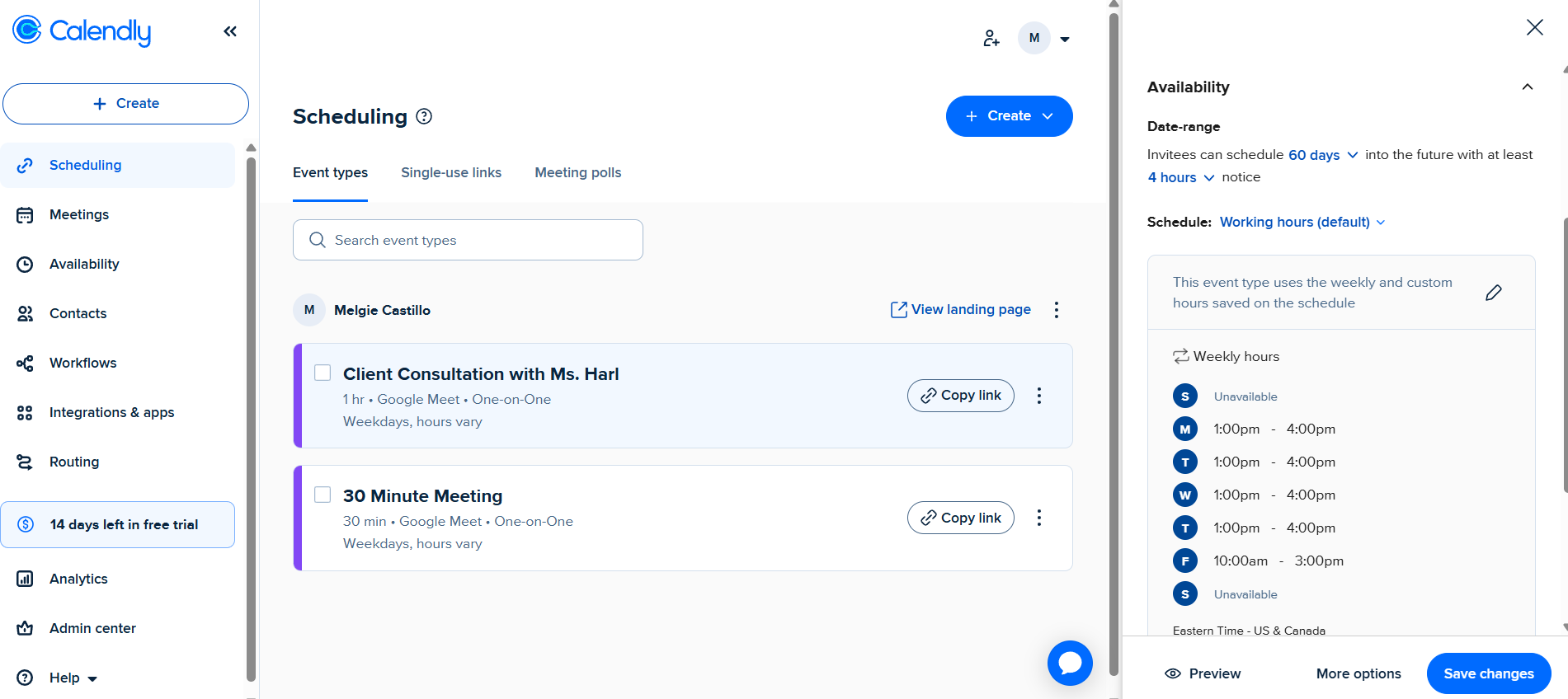The width and height of the screenshot is (1568, 699).
Task: Switch to the Single-use links tab
Action: [x=451, y=172]
